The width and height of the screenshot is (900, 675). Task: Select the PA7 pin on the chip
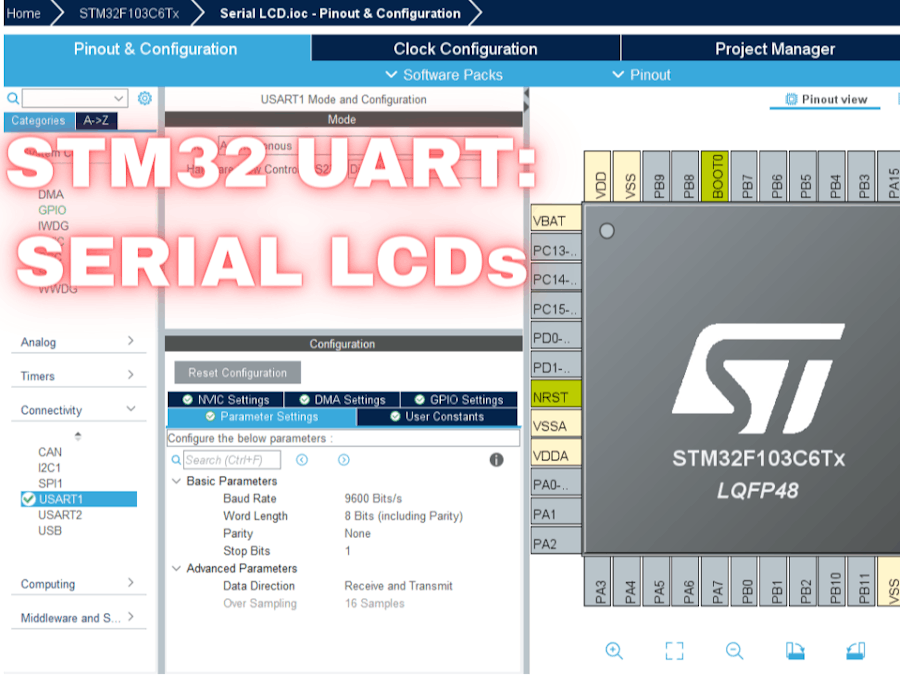(715, 581)
